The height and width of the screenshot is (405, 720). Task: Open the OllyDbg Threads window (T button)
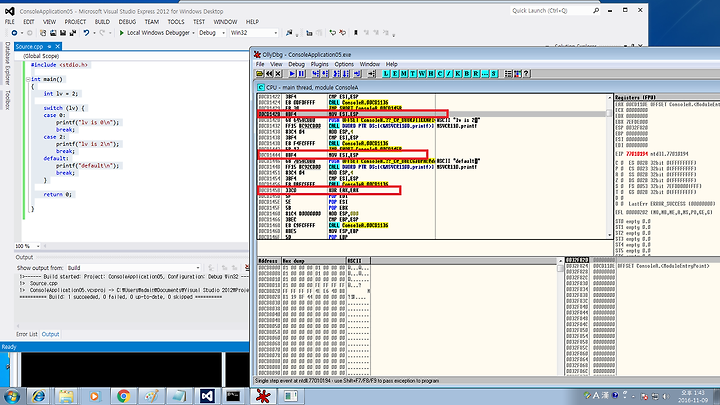pyautogui.click(x=412, y=73)
